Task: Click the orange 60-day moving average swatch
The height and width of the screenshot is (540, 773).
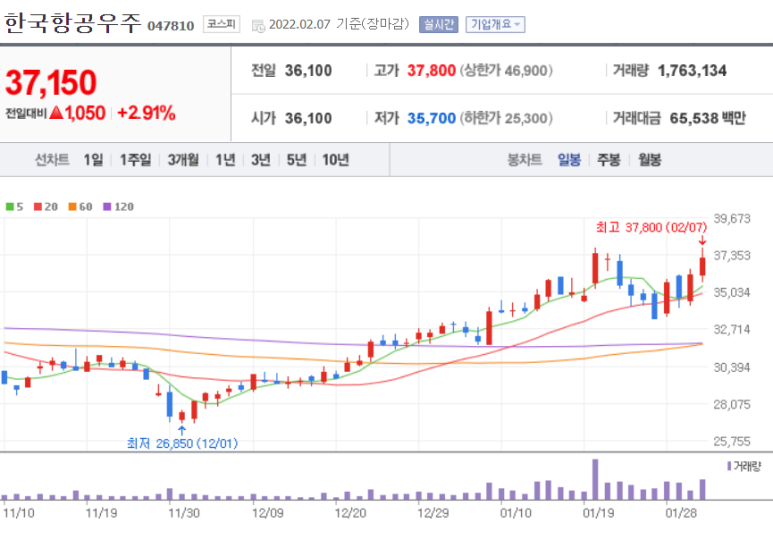Action: [x=72, y=207]
